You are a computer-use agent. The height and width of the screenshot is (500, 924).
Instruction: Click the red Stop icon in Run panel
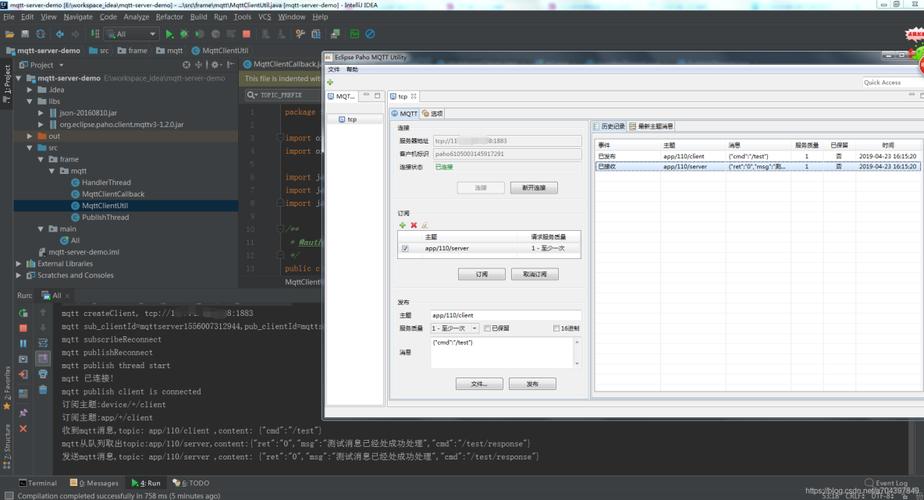[23, 328]
